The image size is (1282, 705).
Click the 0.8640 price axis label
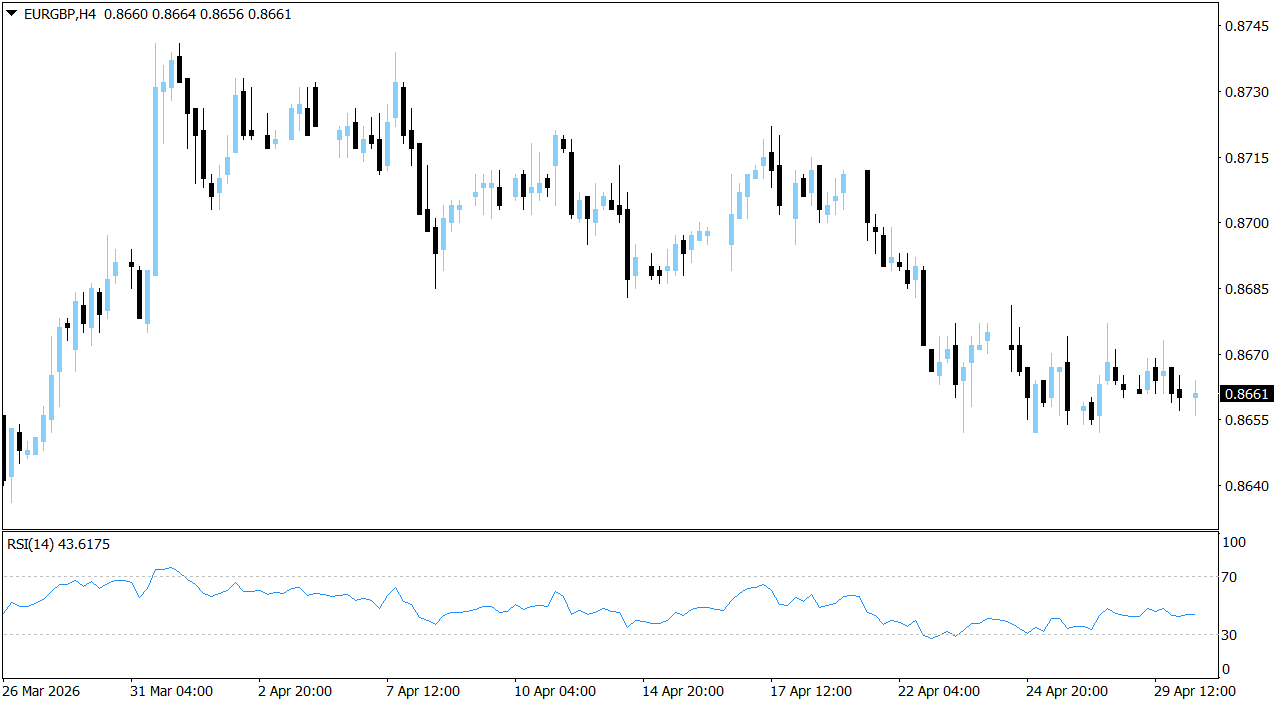point(1244,484)
